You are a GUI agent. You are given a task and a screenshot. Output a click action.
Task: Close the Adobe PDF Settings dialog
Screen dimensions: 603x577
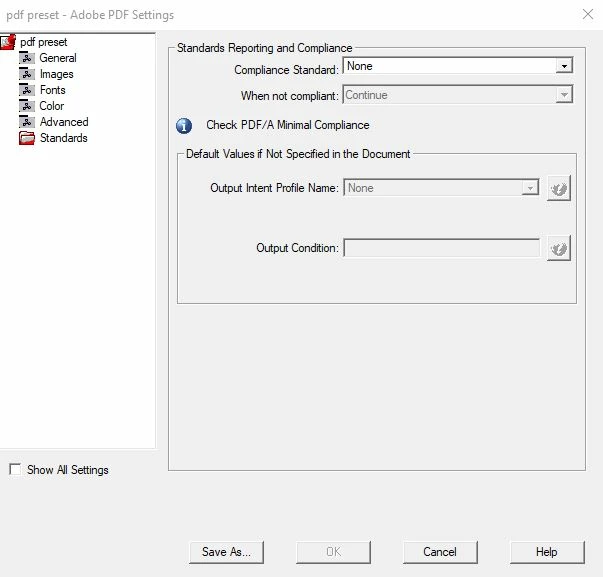click(x=588, y=14)
